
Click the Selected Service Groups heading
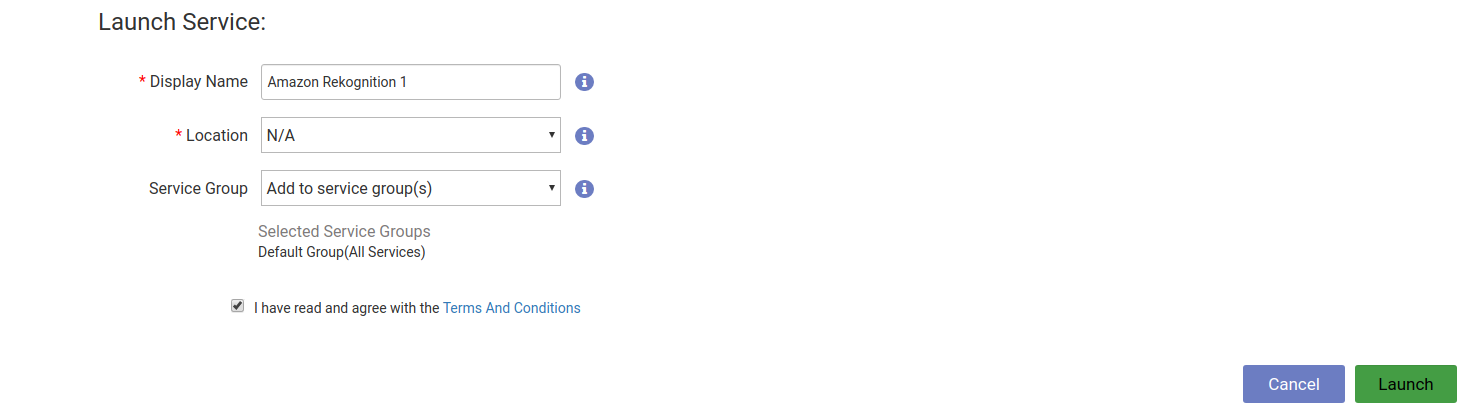tap(344, 231)
